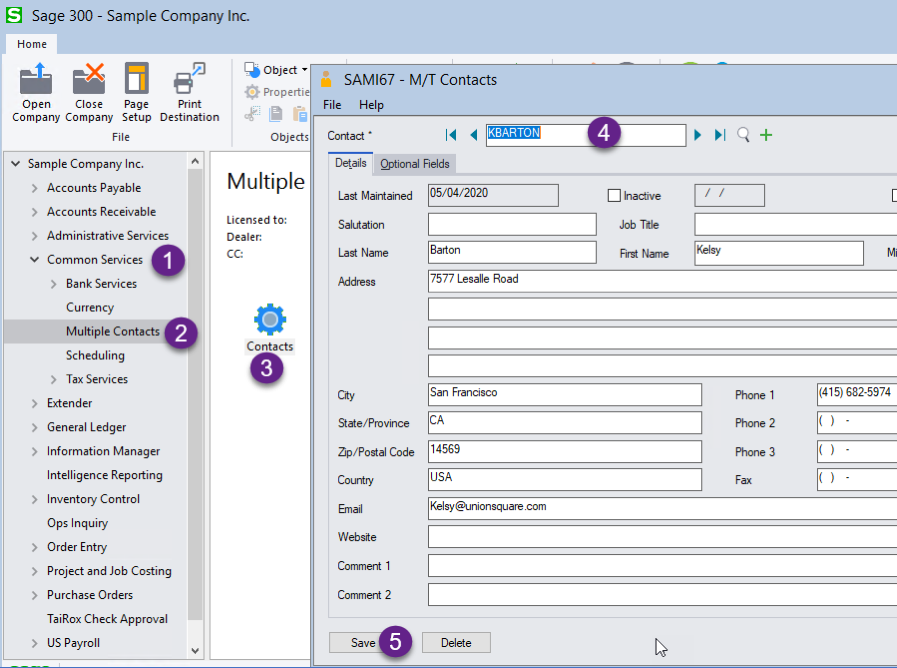Click the Comment 1 field
The width and height of the screenshot is (897, 668).
662,566
